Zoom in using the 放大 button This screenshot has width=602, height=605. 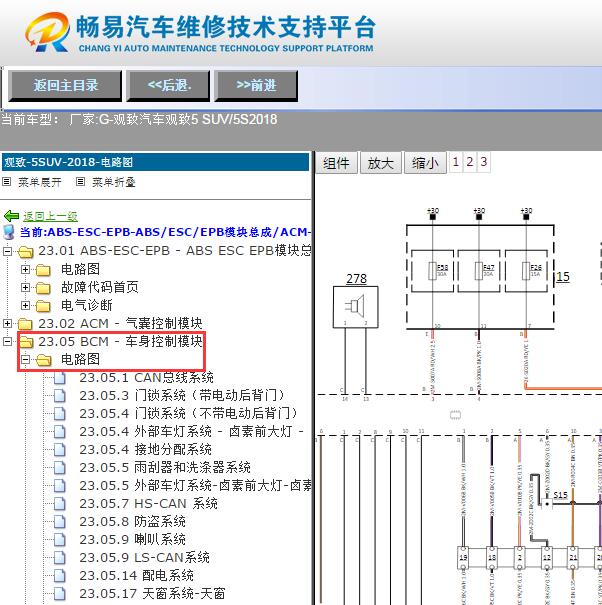pyautogui.click(x=380, y=163)
